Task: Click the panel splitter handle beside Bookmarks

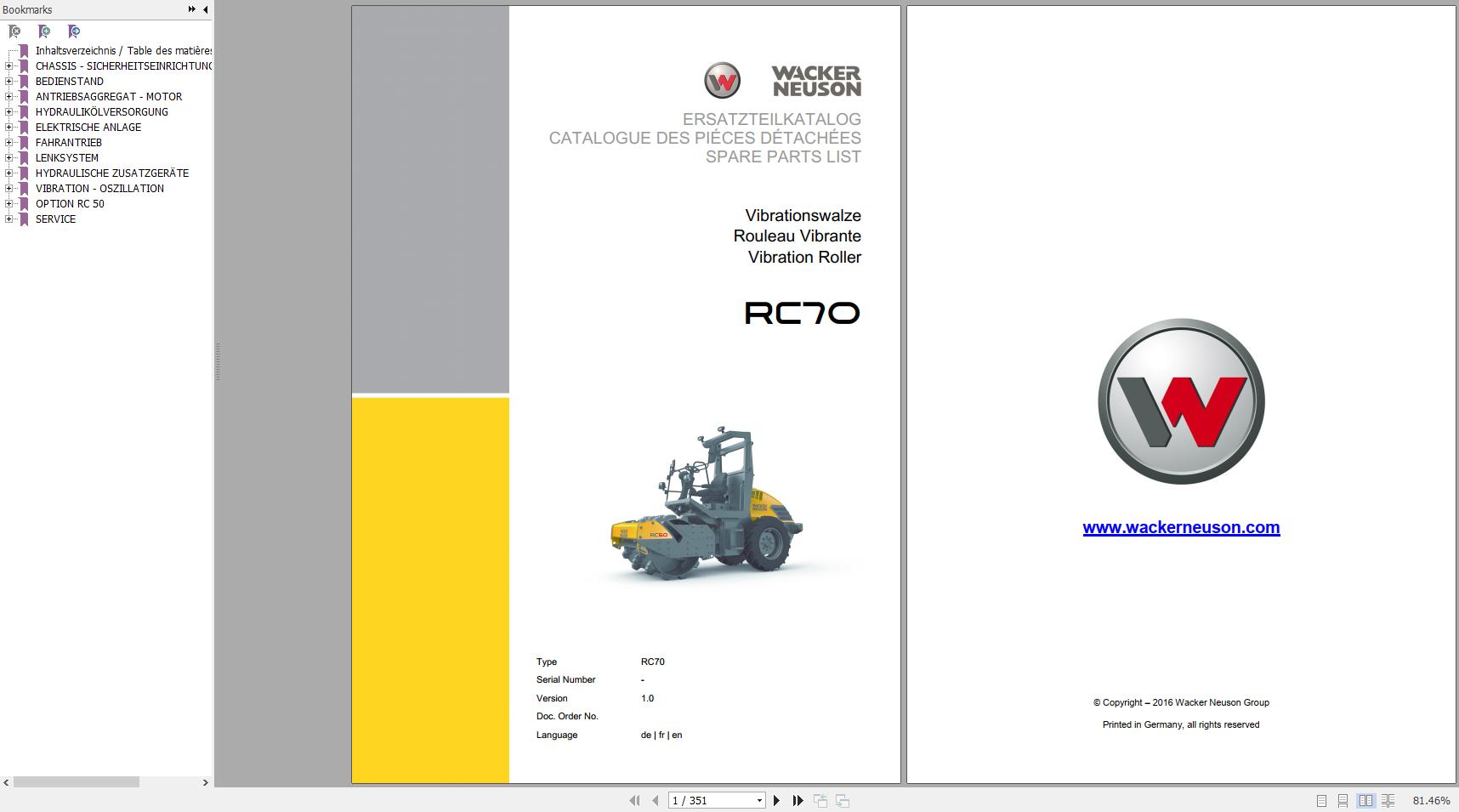Action: point(218,361)
